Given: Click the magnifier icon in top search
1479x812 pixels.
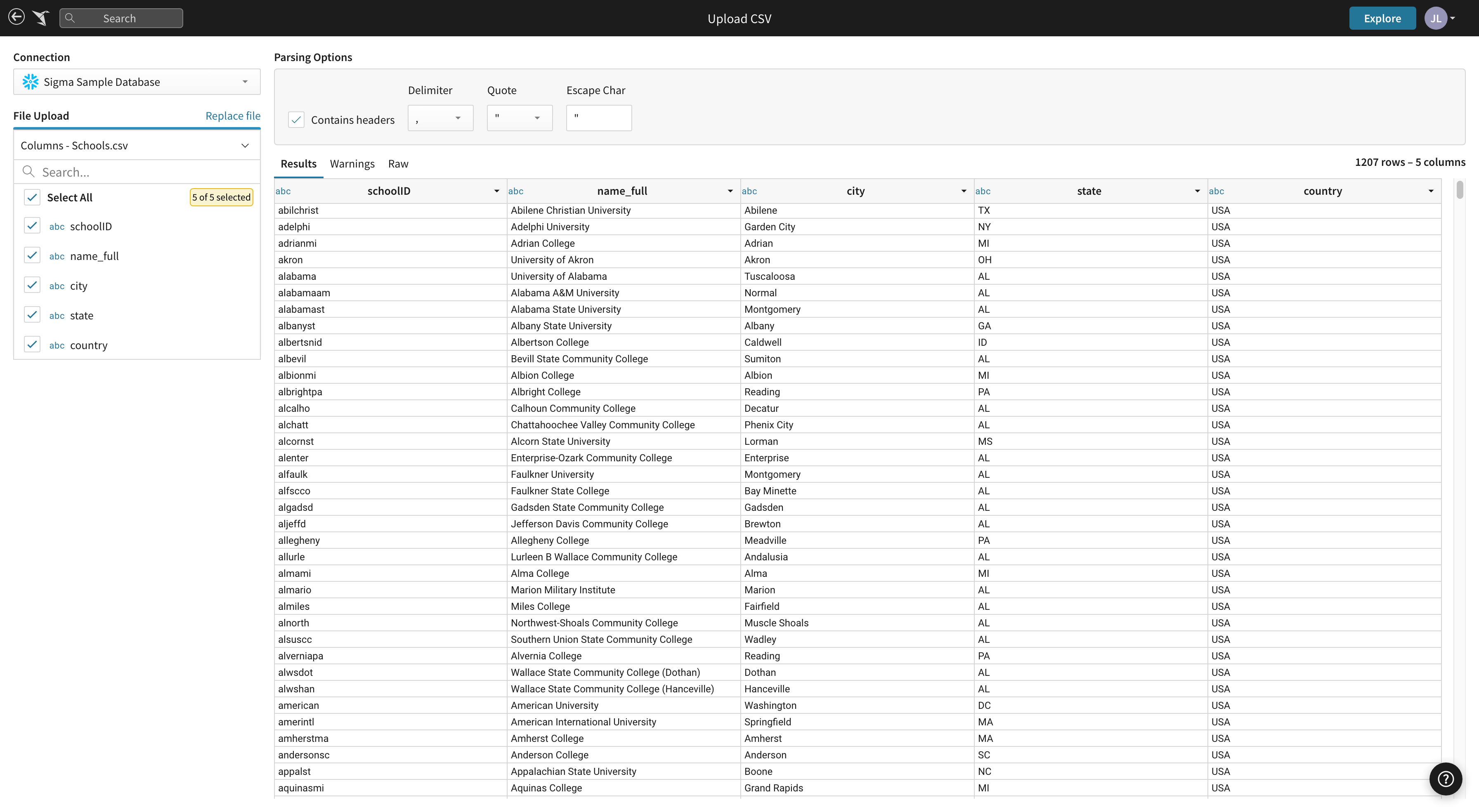Looking at the screenshot, I should click(70, 18).
